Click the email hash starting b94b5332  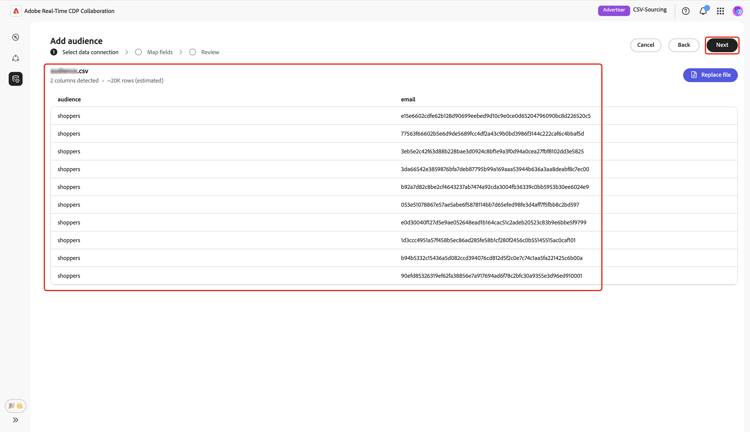click(x=492, y=258)
